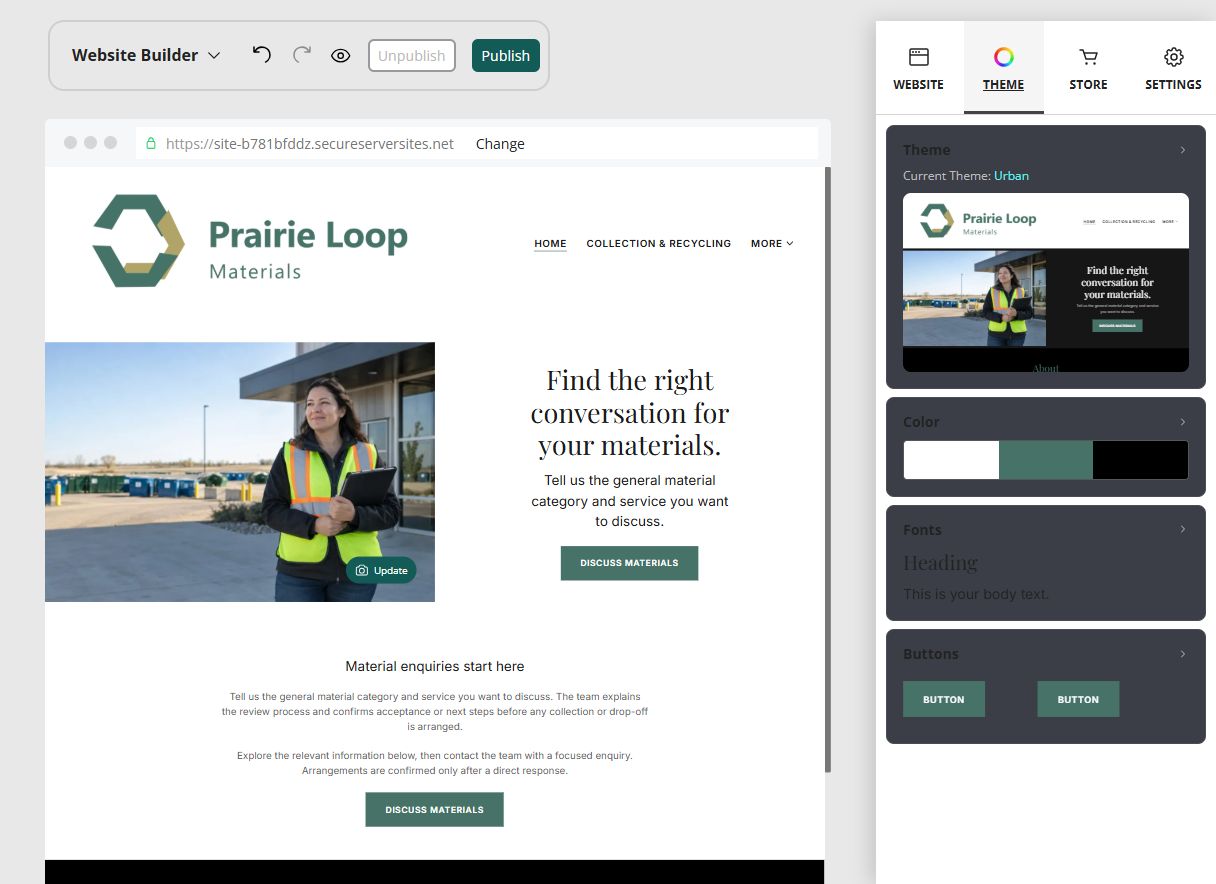Click the undo arrow icon

(x=261, y=55)
